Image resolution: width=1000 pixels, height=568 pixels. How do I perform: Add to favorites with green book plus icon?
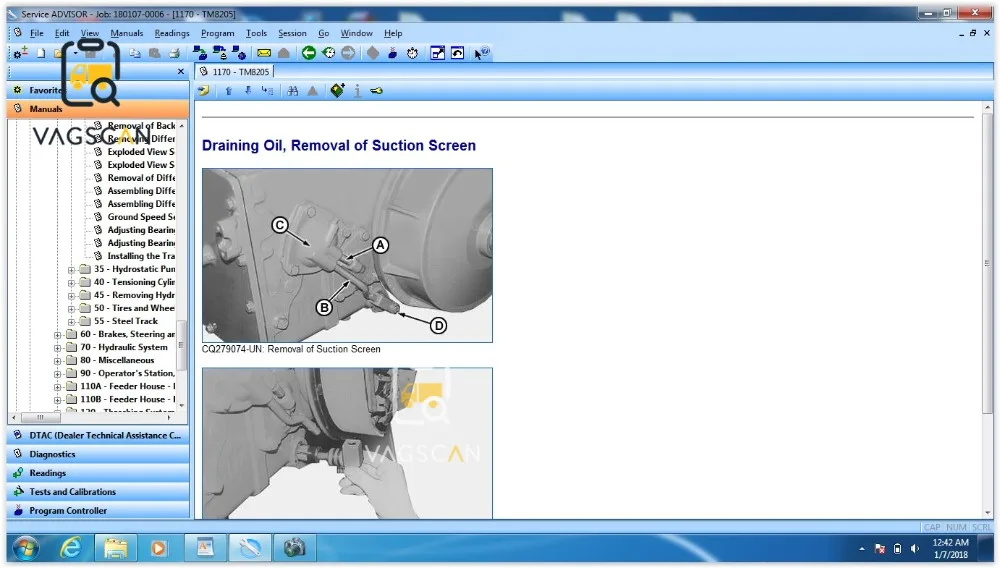[337, 91]
